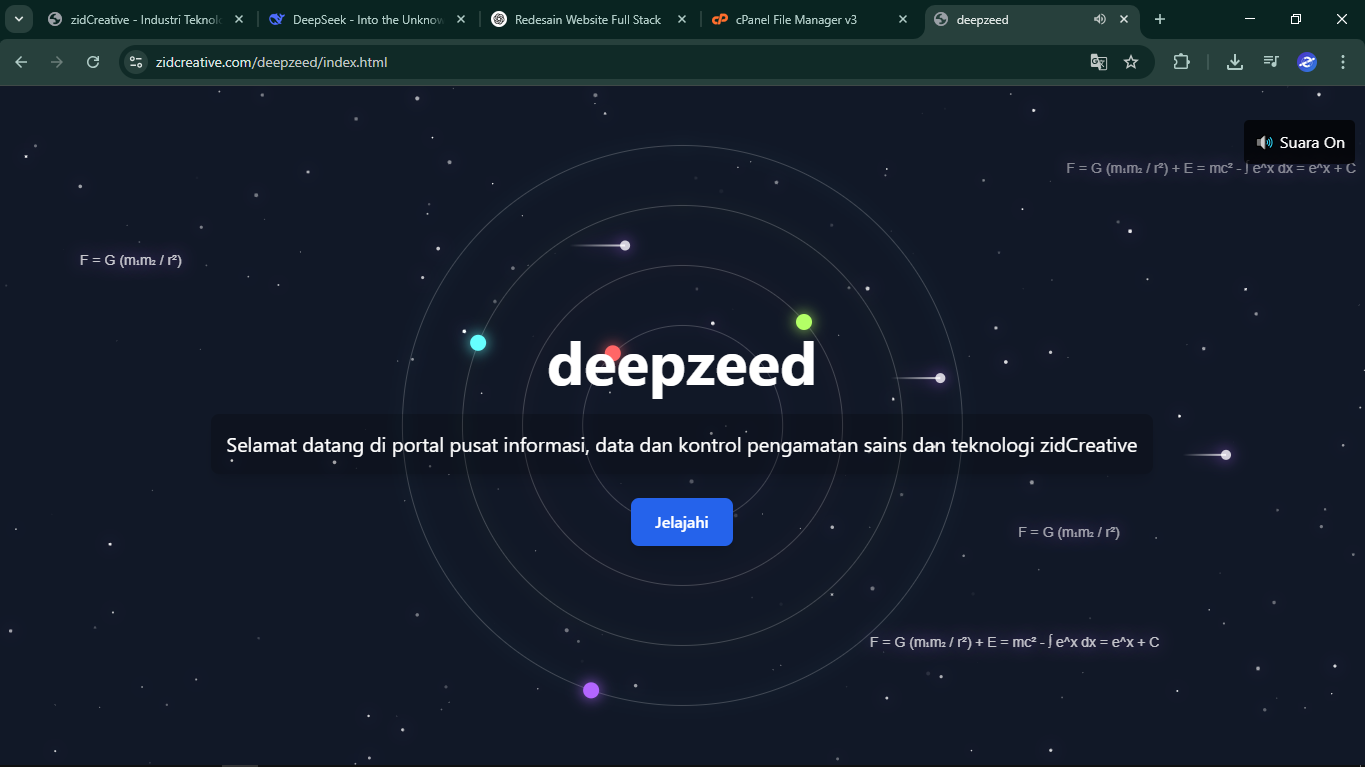The image size is (1365, 767).
Task: Open the Downloads icon
Action: pos(1235,62)
